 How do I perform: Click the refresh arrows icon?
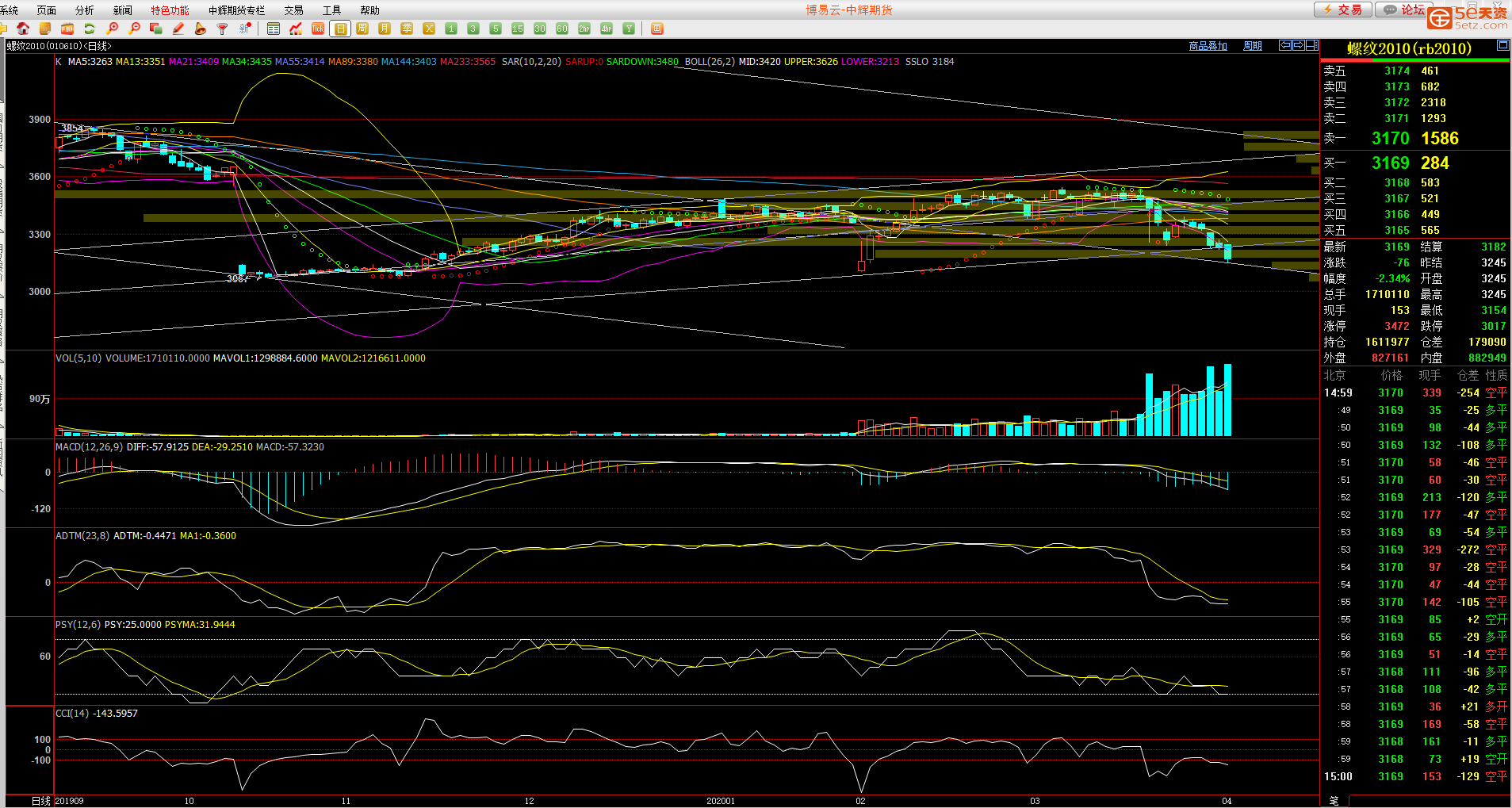click(90, 29)
